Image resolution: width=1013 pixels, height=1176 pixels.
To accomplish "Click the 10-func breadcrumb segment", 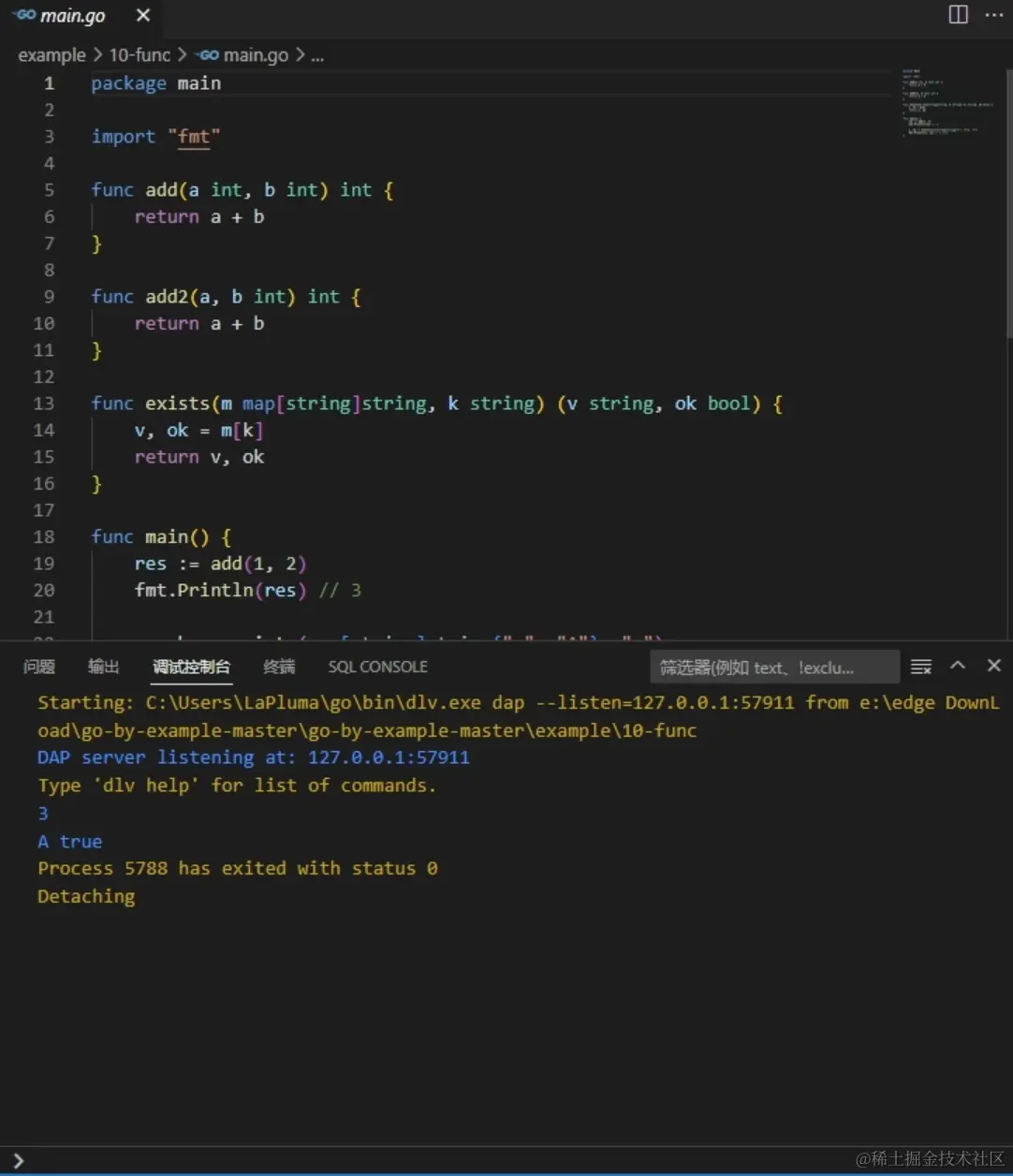I will [x=139, y=55].
